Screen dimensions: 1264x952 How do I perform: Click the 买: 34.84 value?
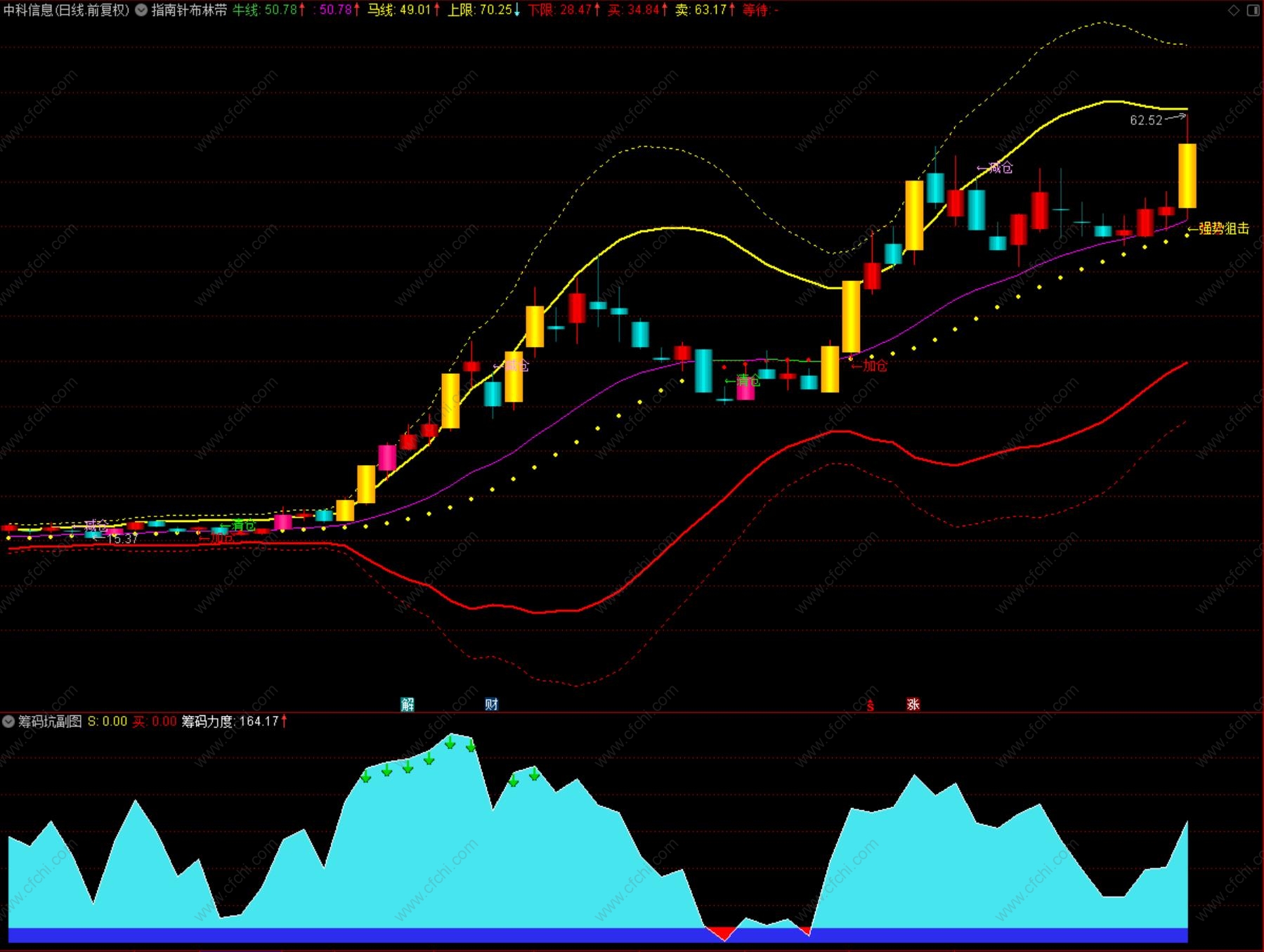point(638,10)
